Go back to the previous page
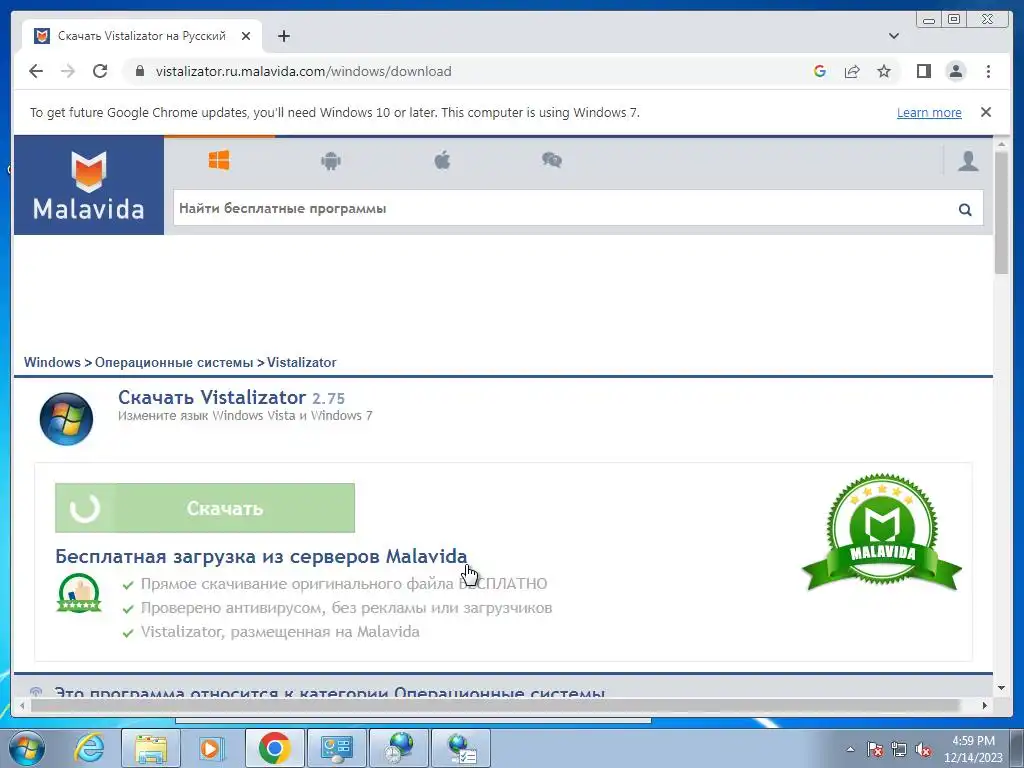Image resolution: width=1024 pixels, height=768 pixels. [x=36, y=71]
